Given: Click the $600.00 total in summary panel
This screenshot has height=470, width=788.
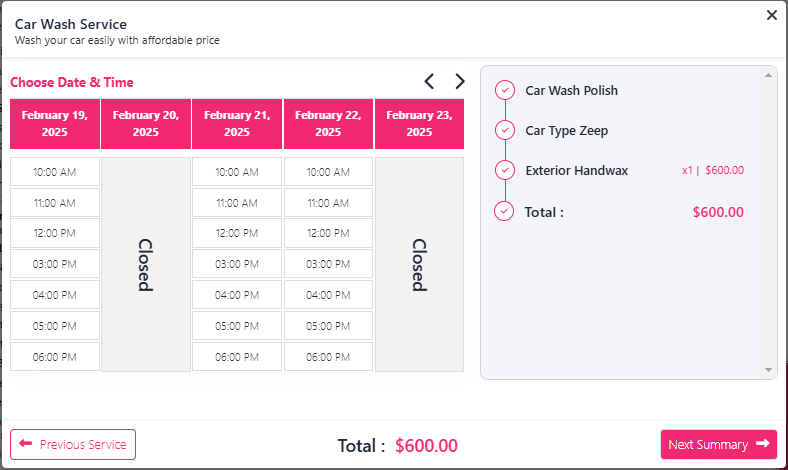Looking at the screenshot, I should (x=718, y=212).
